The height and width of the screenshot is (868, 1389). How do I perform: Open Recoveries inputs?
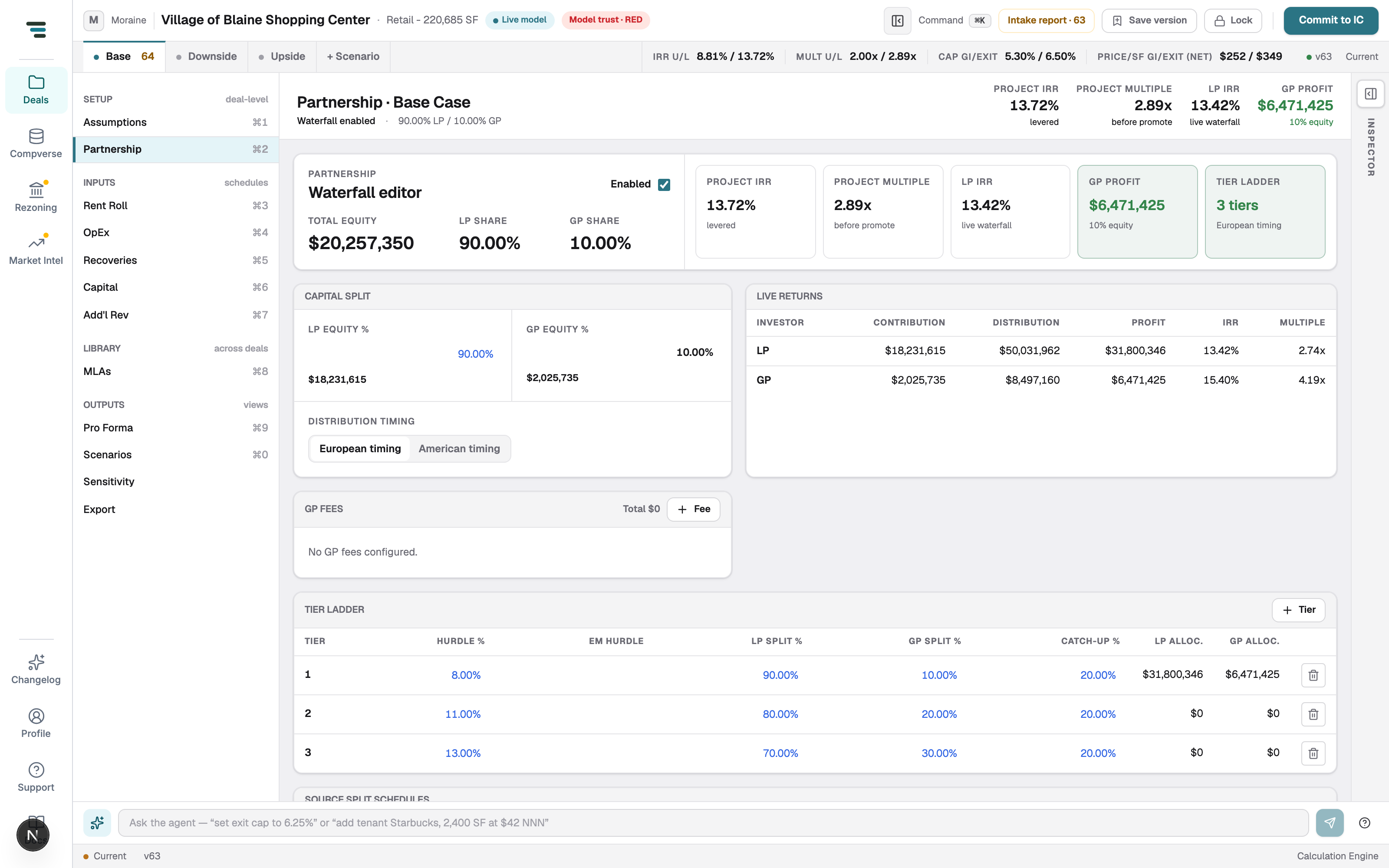[x=176, y=260]
